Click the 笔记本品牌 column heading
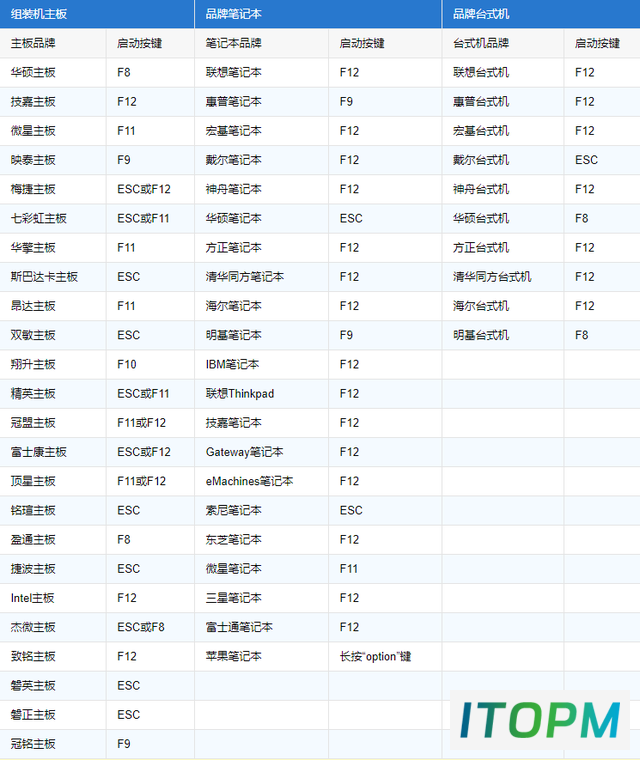 pyautogui.click(x=261, y=44)
